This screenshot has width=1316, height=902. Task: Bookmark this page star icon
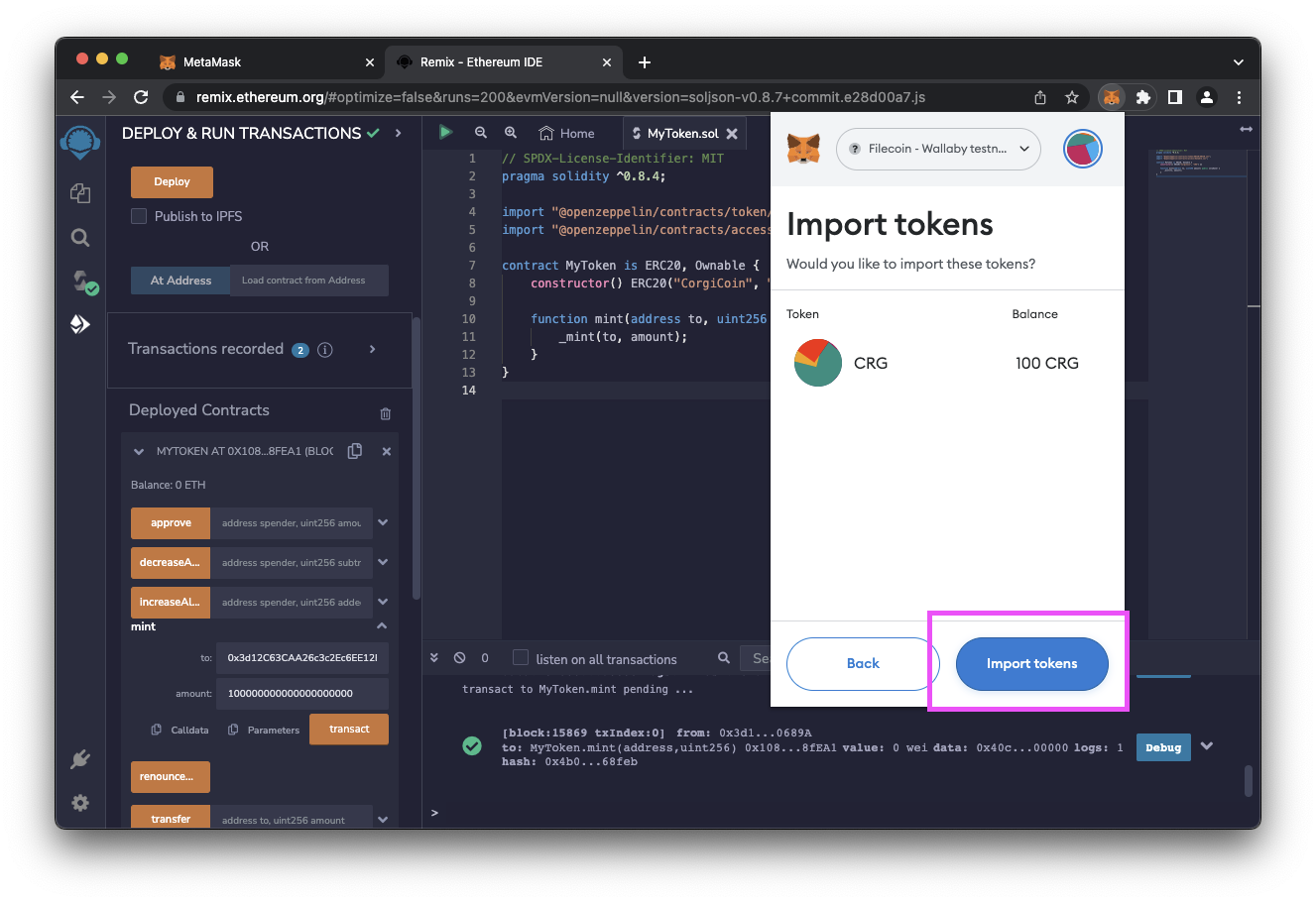[x=1072, y=97]
